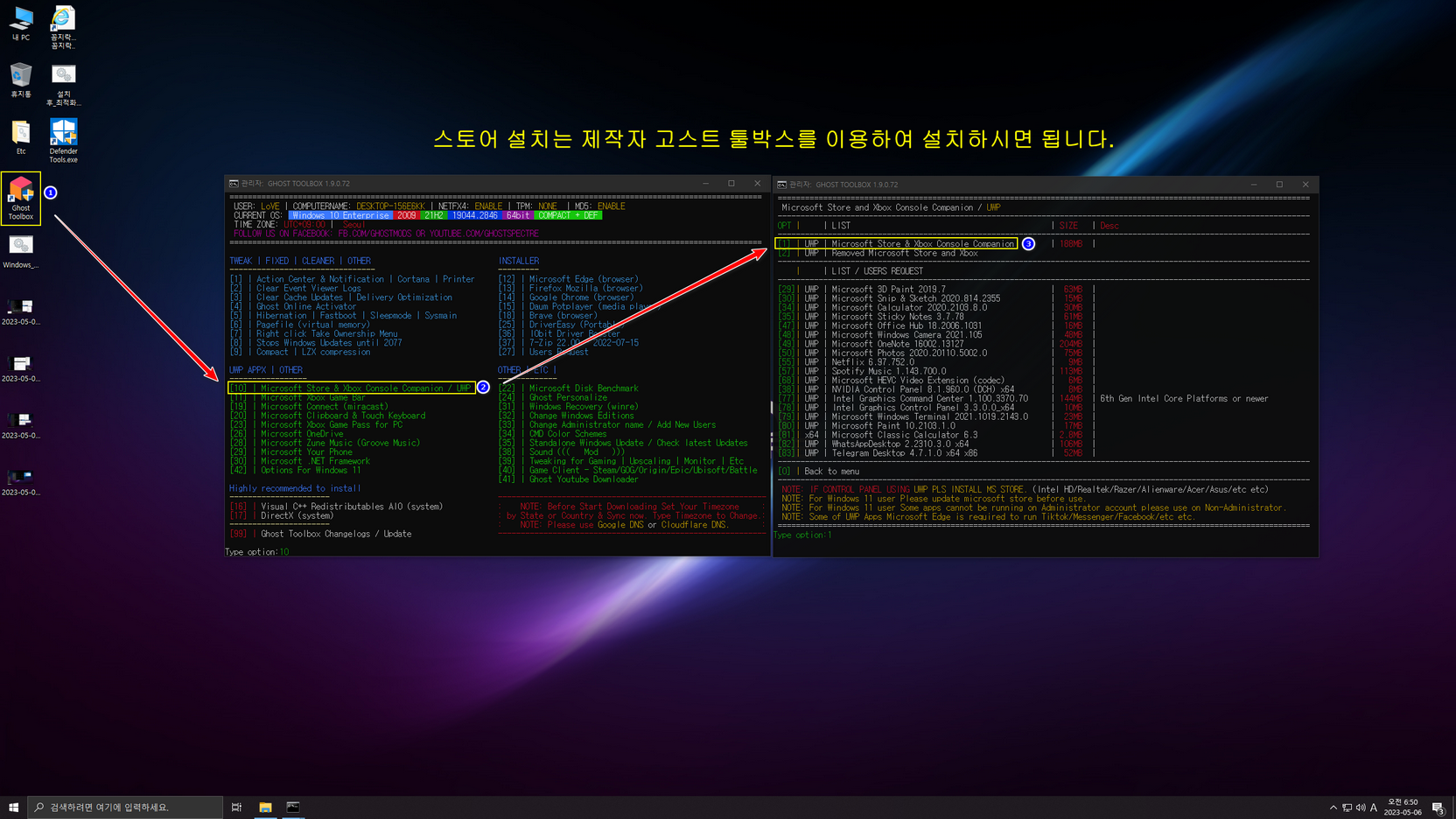The width and height of the screenshot is (1456, 819).
Task: Click option [12] Microsoft Edge (browser)
Action: 568,279
